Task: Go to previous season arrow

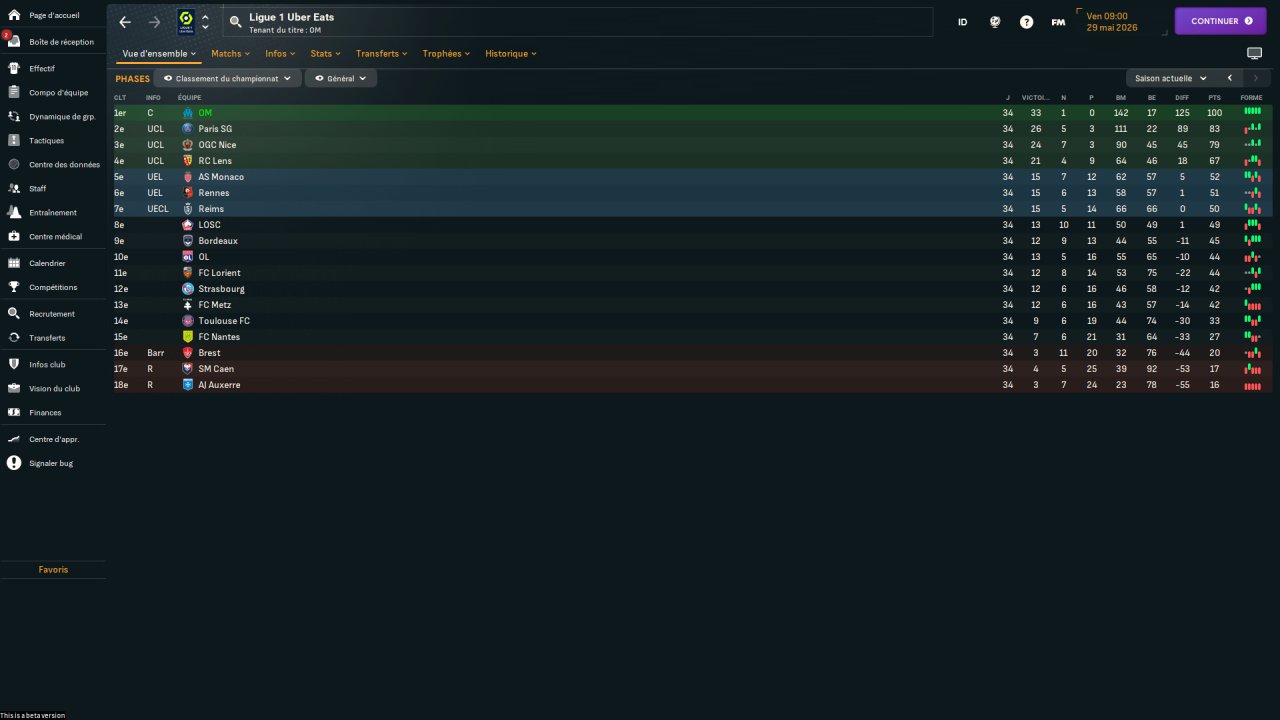Action: point(1230,78)
